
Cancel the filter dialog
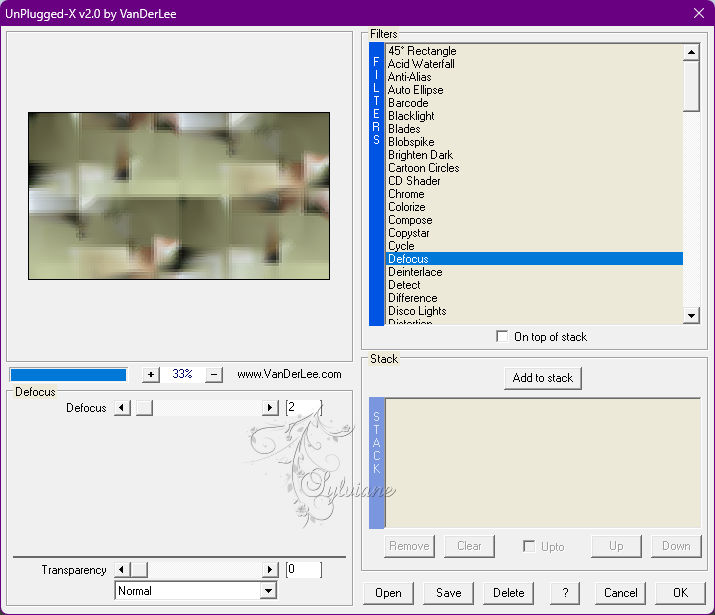click(x=621, y=593)
